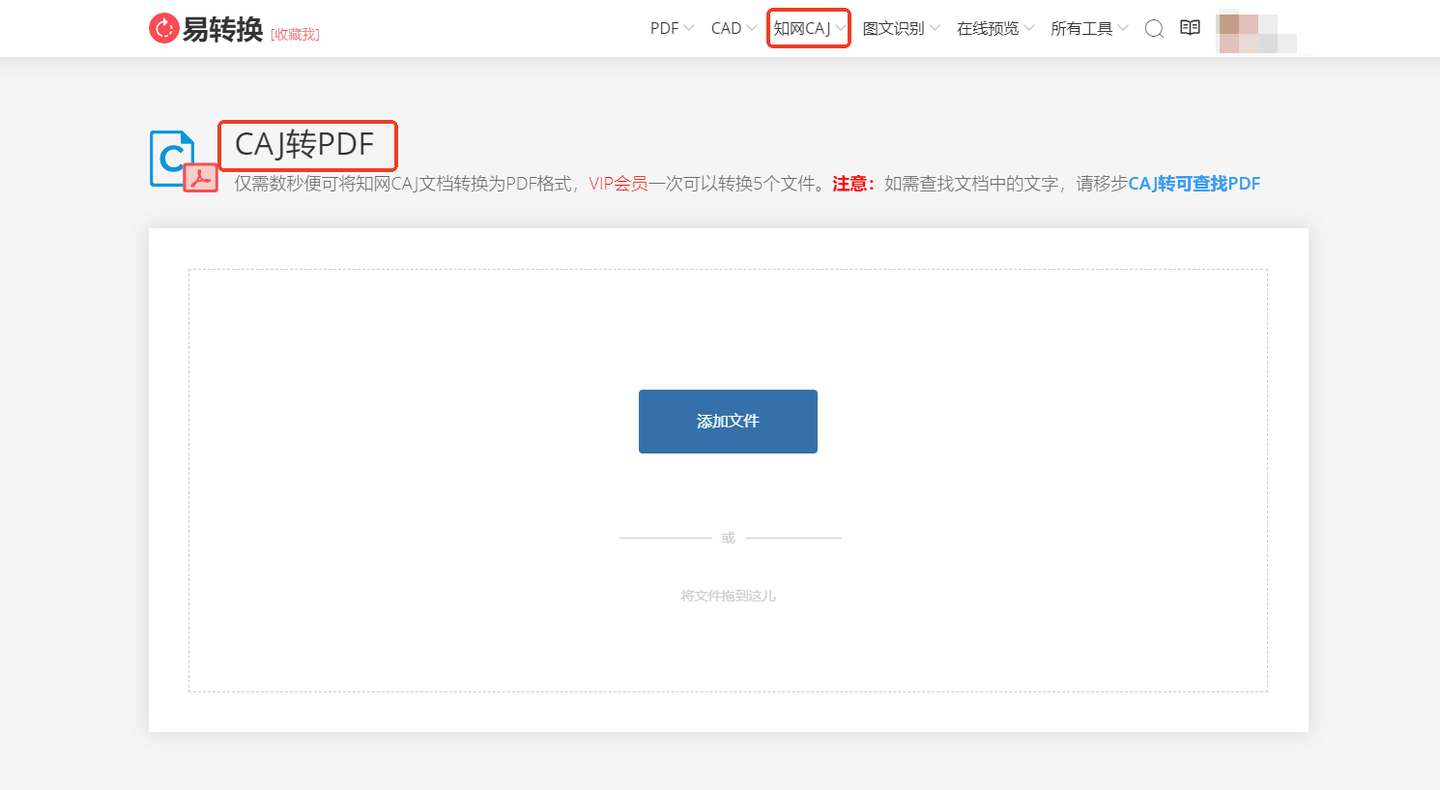Screen dimensions: 1440x790
Task: Open the search magnifier icon
Action: pyautogui.click(x=1153, y=28)
